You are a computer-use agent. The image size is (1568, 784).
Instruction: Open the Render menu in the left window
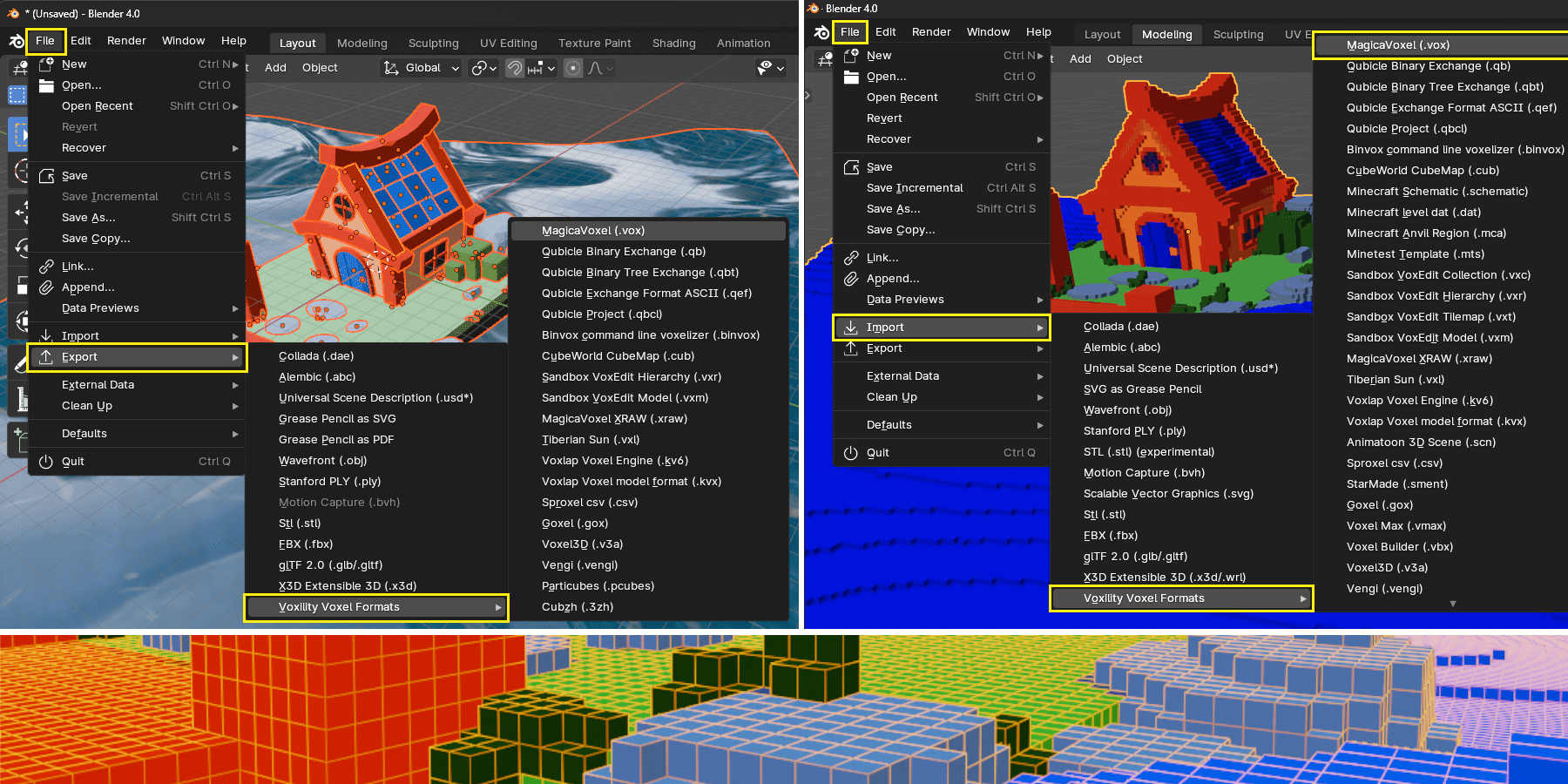click(x=126, y=41)
